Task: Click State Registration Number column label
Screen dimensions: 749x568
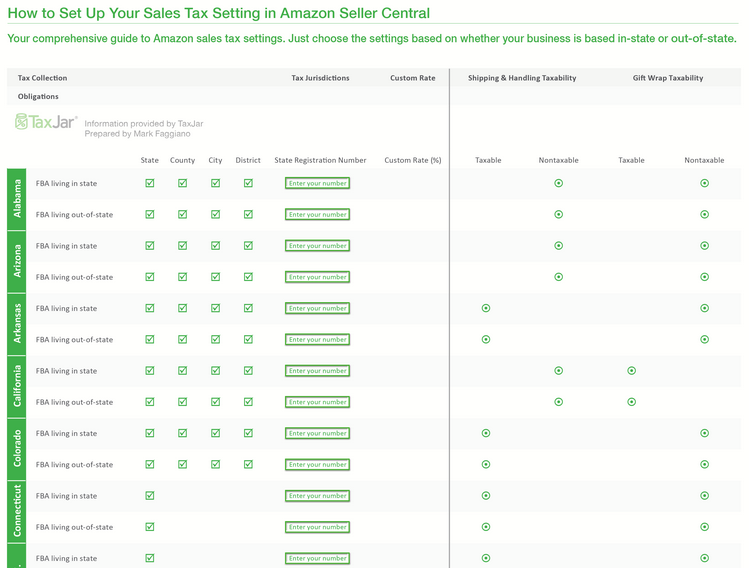Action: click(321, 160)
